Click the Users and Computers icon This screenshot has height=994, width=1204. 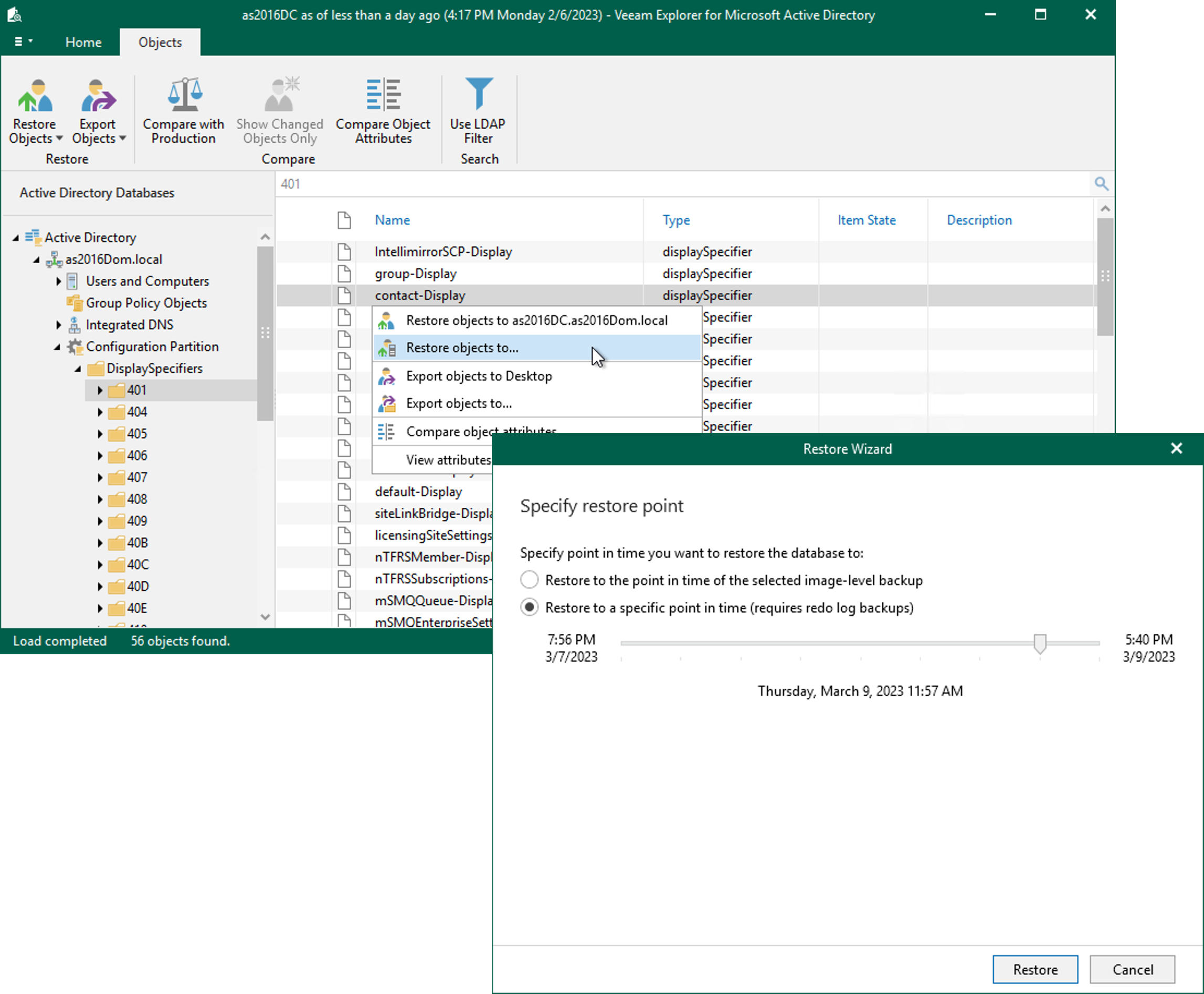[72, 281]
